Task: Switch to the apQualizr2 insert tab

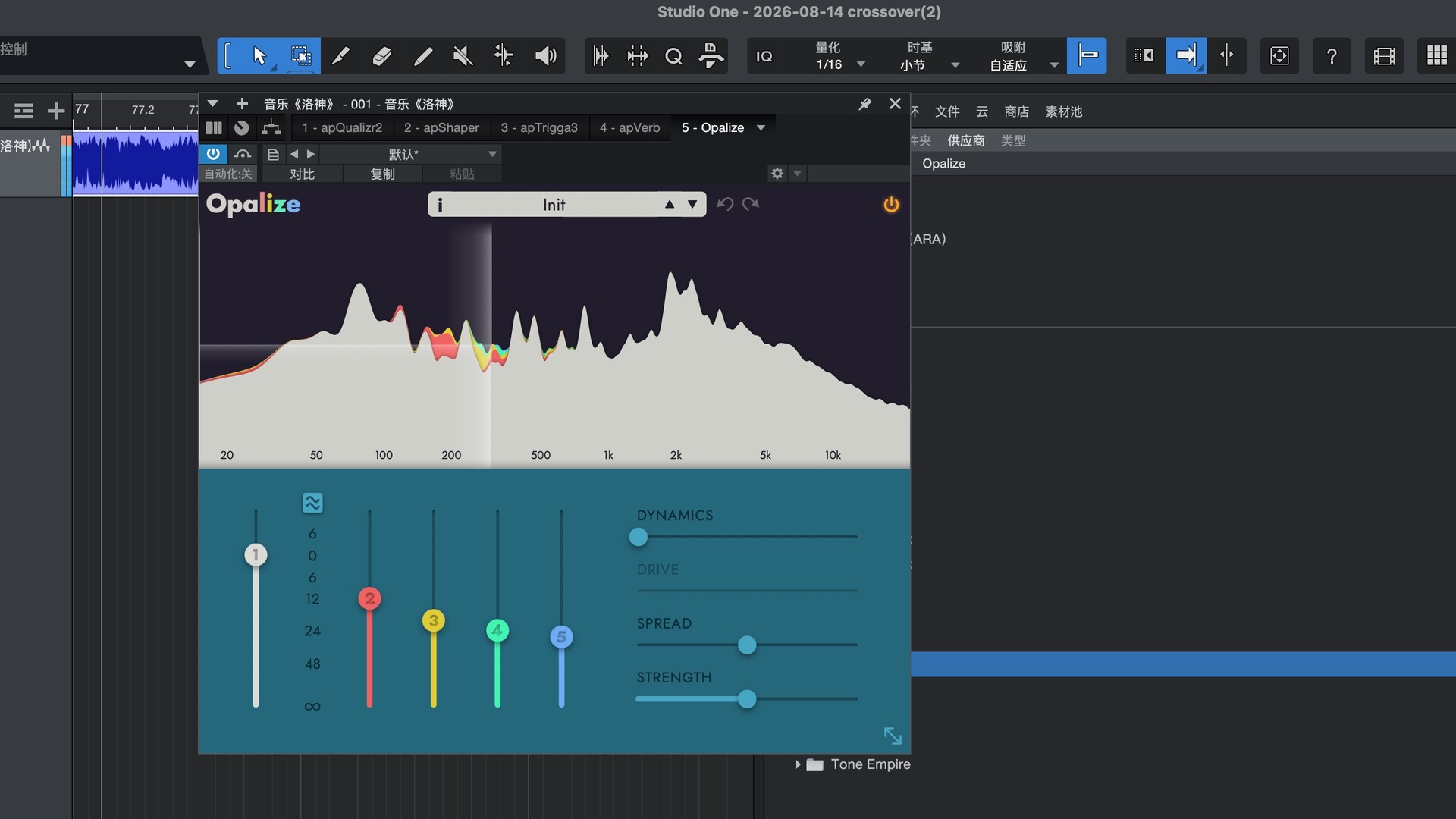Action: tap(342, 128)
